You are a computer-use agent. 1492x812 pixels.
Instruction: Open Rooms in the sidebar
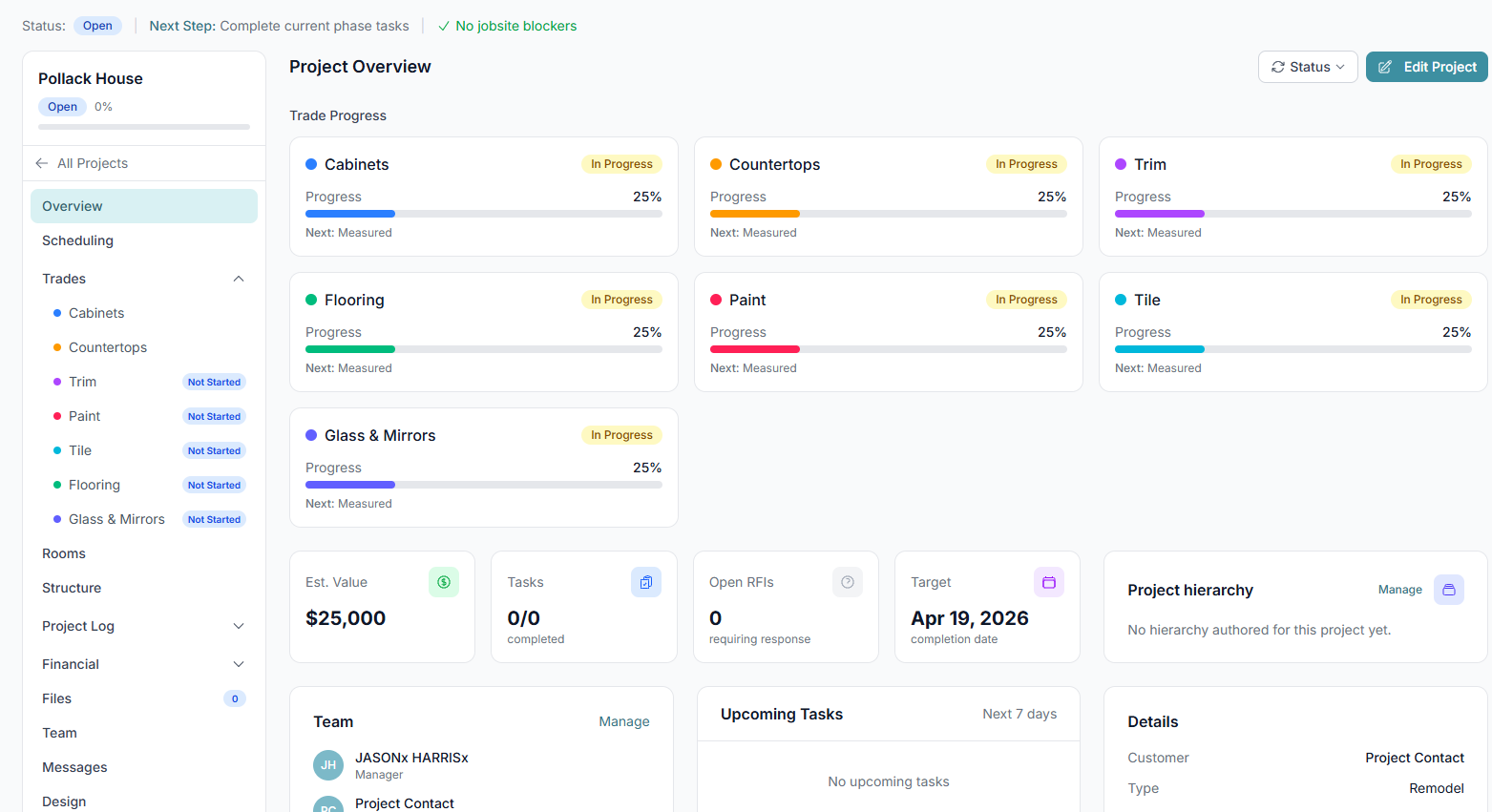144,553
